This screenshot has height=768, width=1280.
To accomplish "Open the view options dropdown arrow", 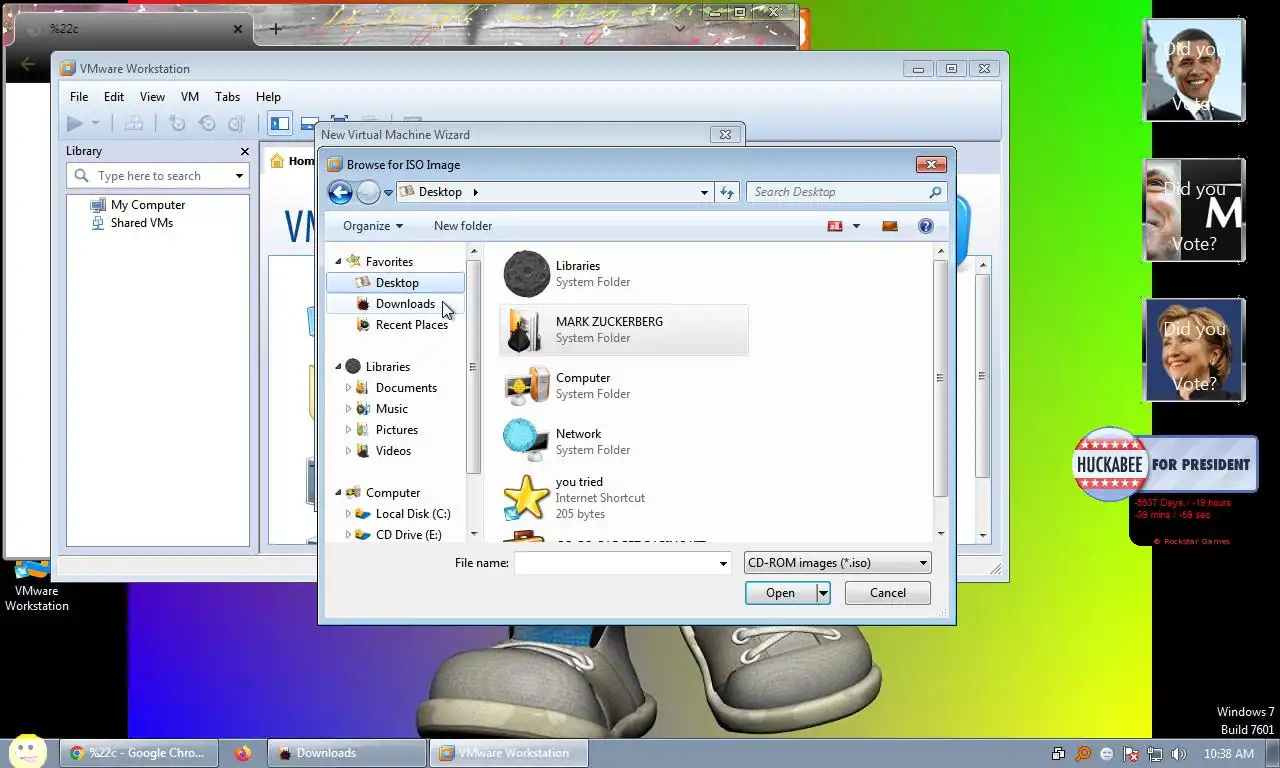I will [x=856, y=226].
